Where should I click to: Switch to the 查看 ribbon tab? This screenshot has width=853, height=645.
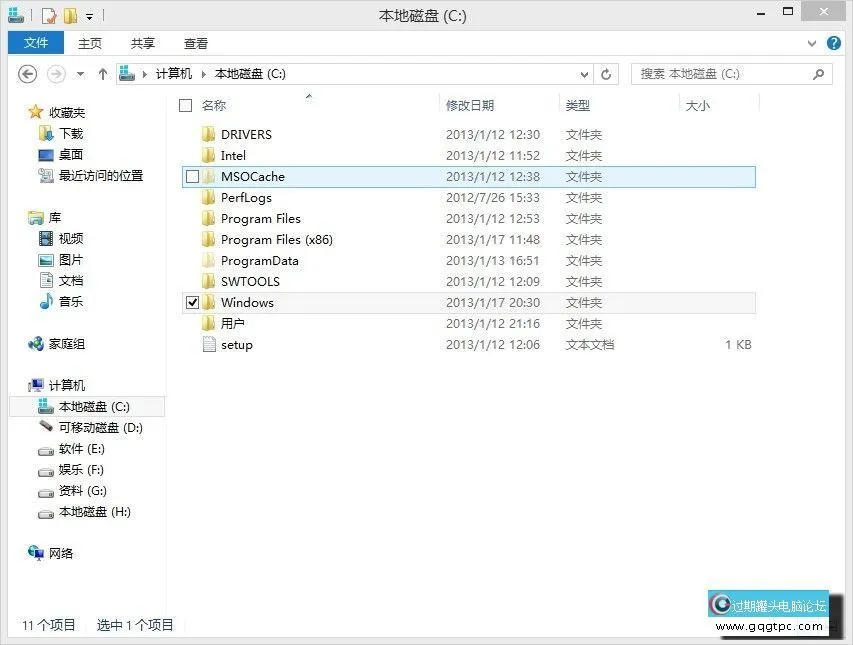tap(195, 43)
